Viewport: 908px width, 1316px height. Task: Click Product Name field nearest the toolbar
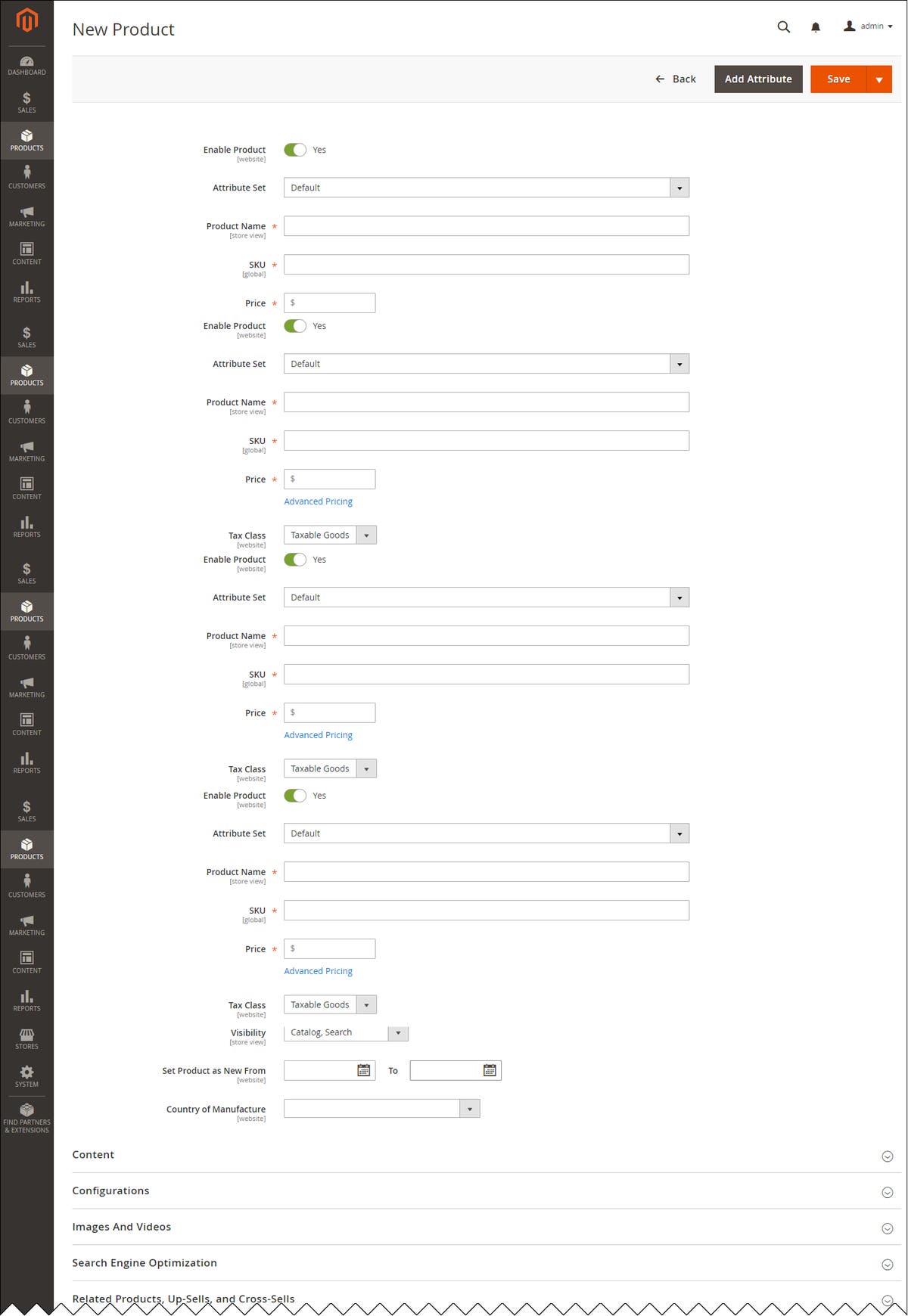tap(487, 226)
